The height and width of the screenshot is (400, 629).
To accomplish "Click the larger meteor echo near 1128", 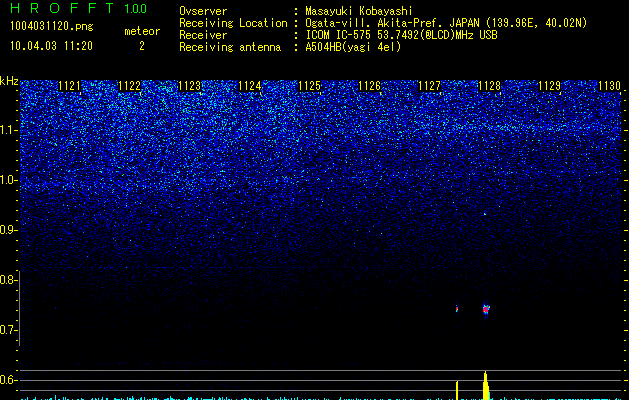I will pos(486,309).
